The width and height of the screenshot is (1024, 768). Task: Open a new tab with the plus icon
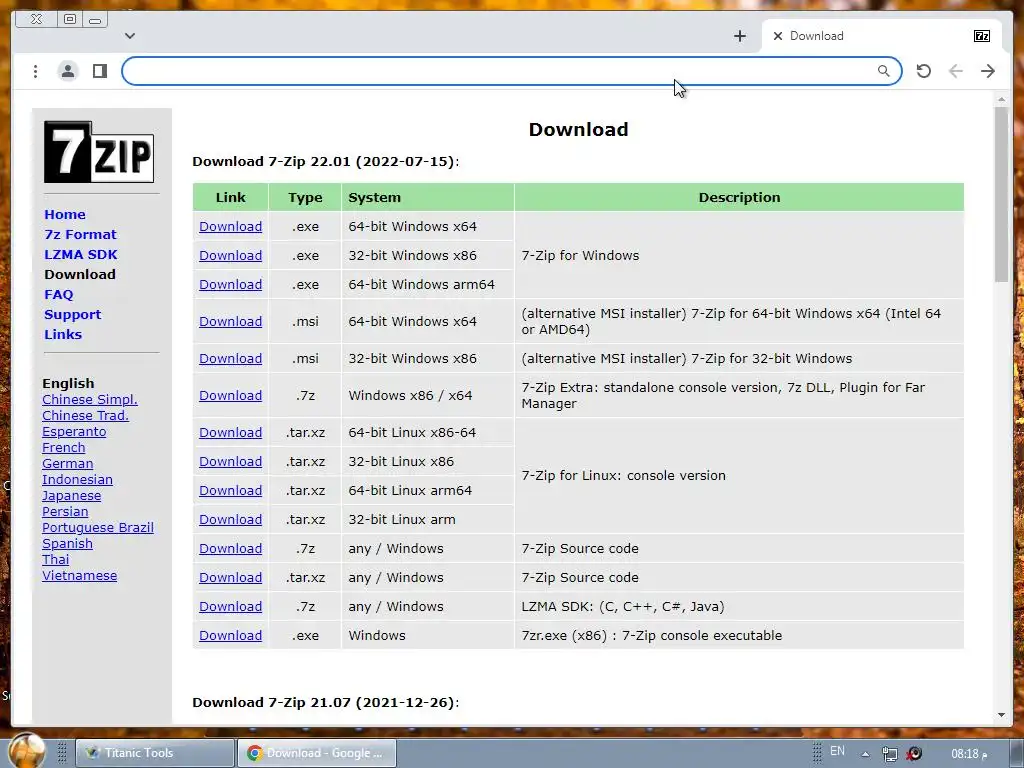point(739,37)
